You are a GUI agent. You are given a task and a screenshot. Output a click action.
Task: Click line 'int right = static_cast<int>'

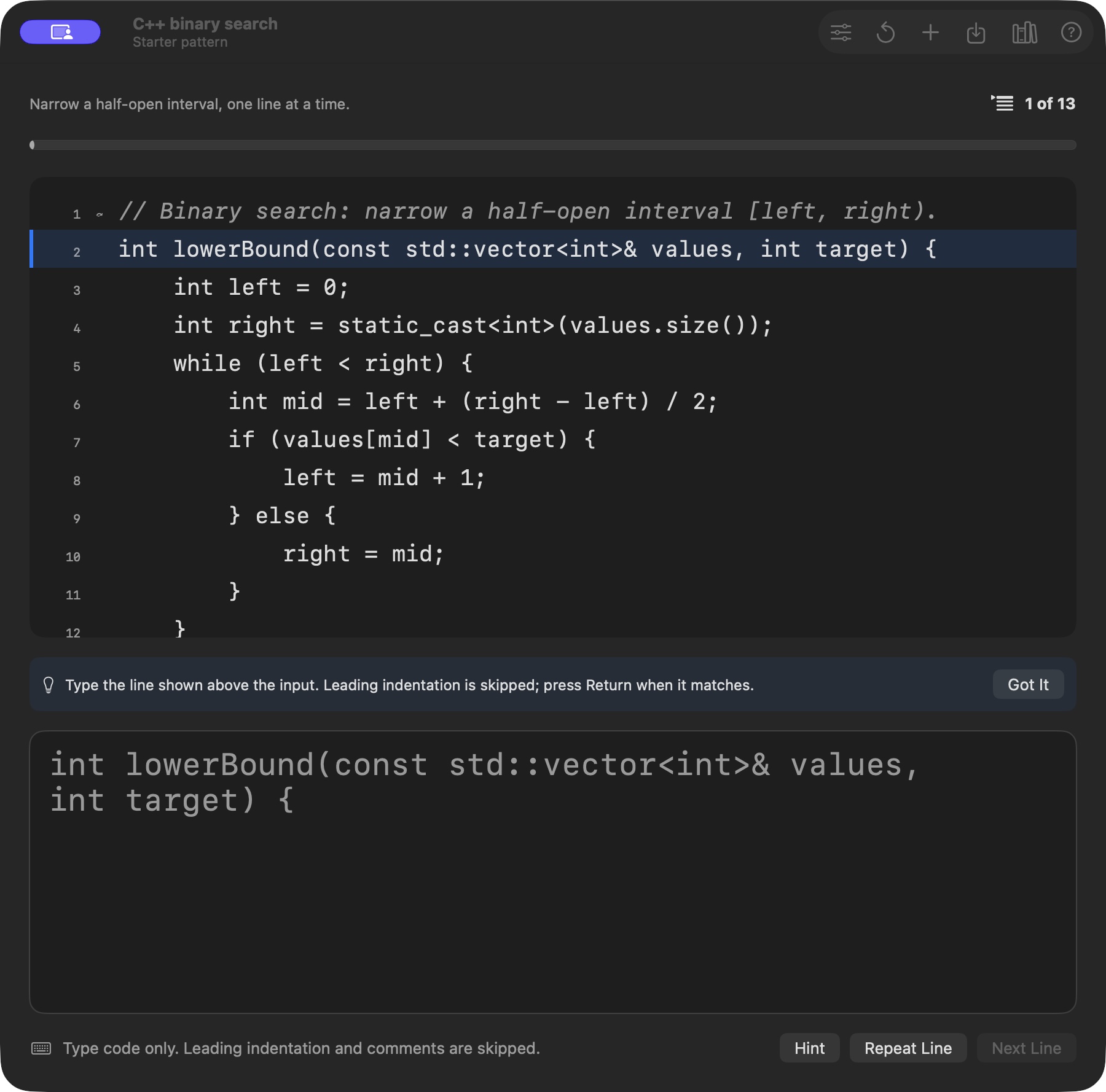tap(473, 326)
